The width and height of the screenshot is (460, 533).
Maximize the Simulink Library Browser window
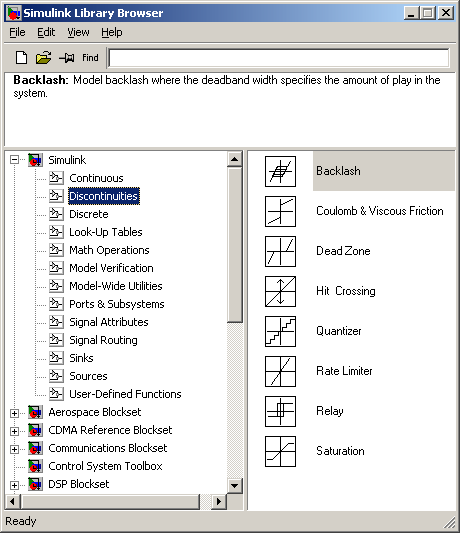click(x=428, y=13)
